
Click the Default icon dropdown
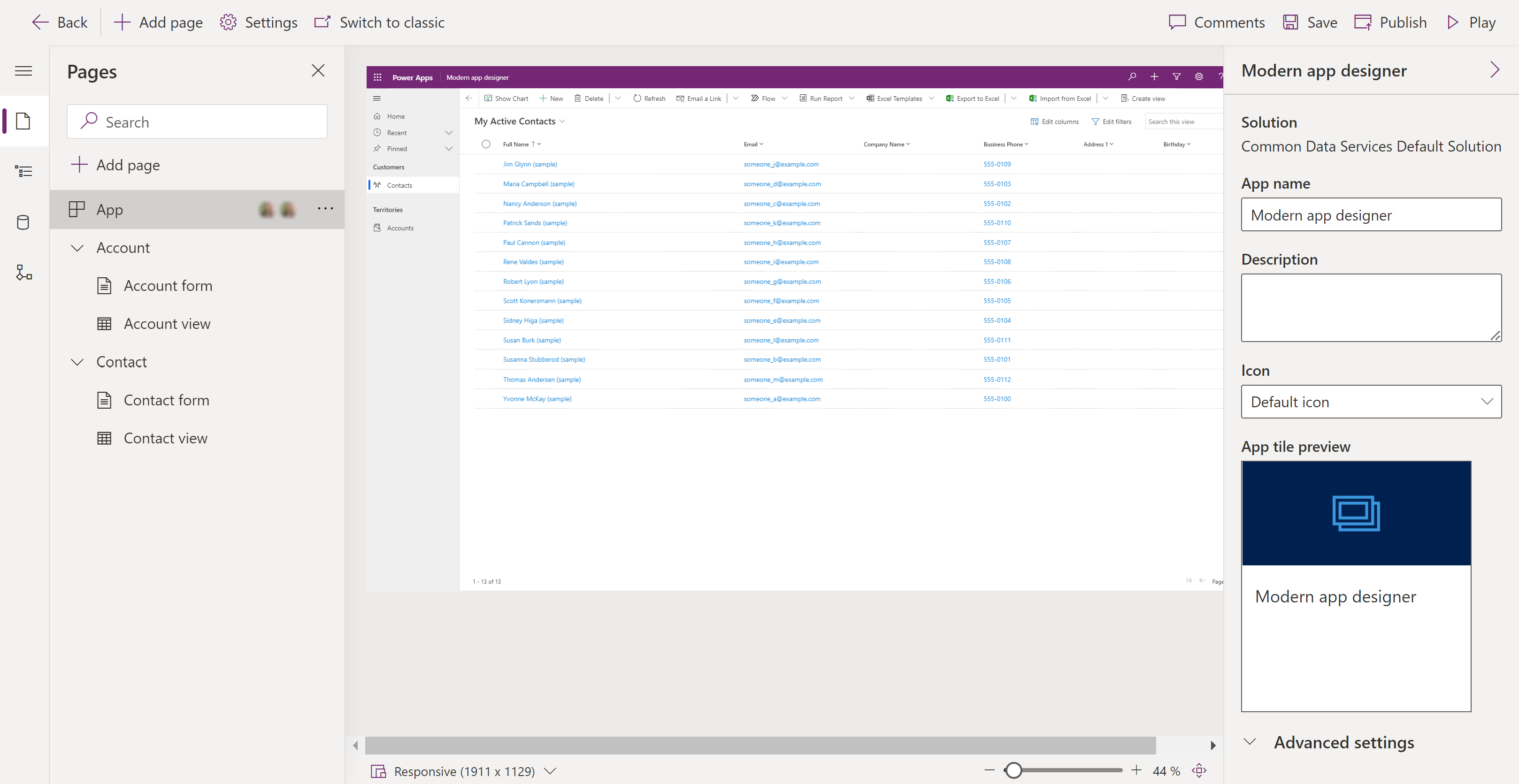point(1370,401)
